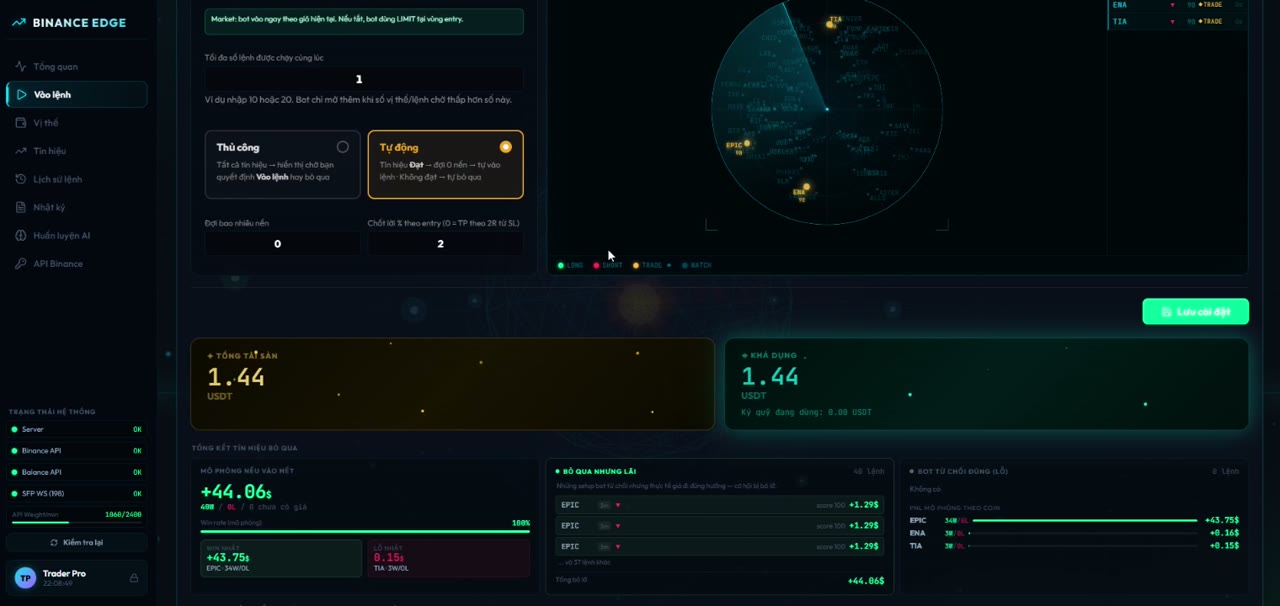
Task: Click the Lời nhất +43.75$ card
Action: click(x=281, y=558)
